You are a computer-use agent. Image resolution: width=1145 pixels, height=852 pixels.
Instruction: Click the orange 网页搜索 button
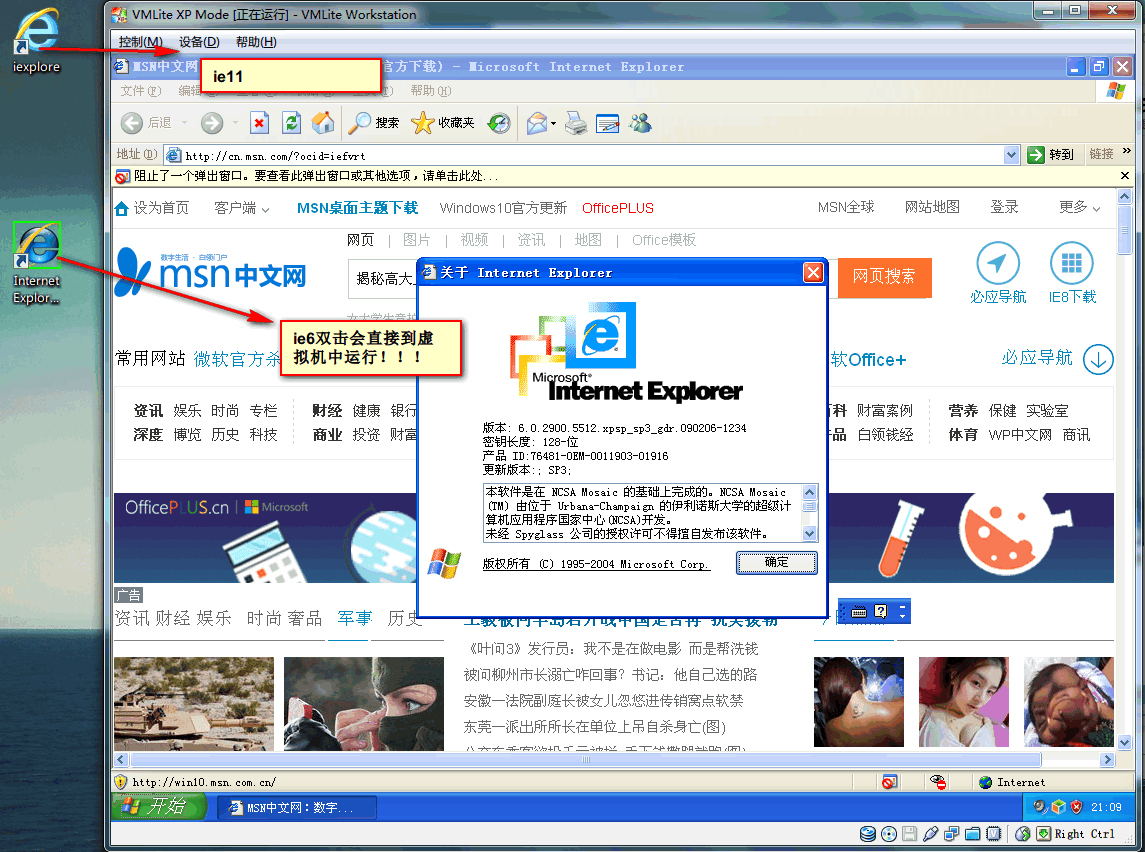click(884, 277)
